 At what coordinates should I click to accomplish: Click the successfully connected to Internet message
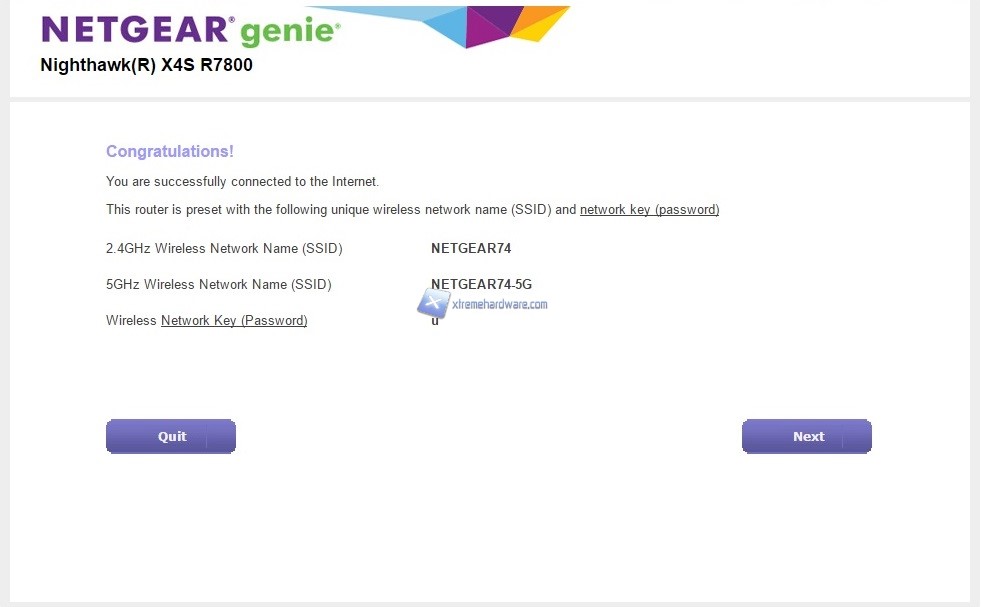click(x=242, y=182)
